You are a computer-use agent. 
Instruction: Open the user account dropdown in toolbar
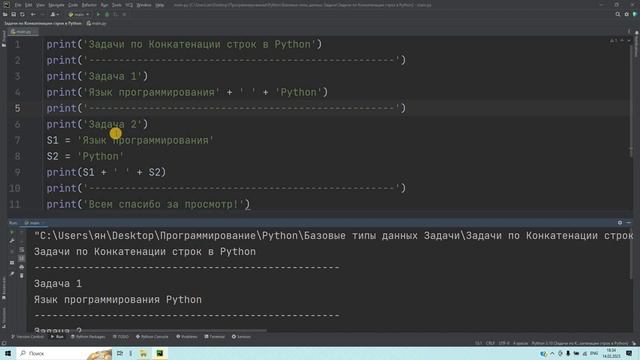point(54,14)
